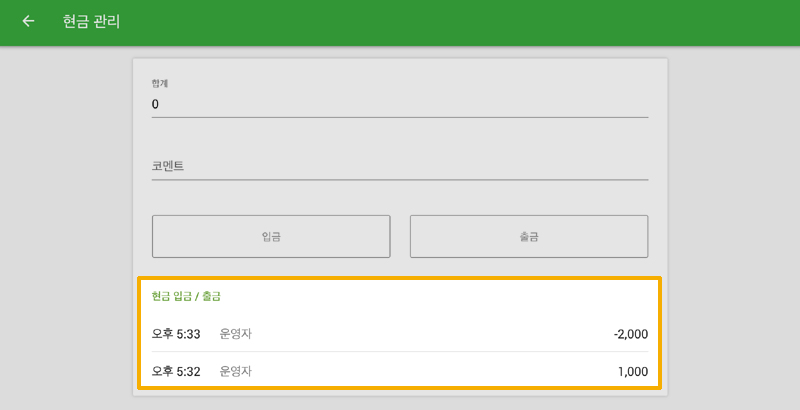The image size is (800, 410).
Task: Select the 오후 5:32 timestamp
Action: coord(176,371)
